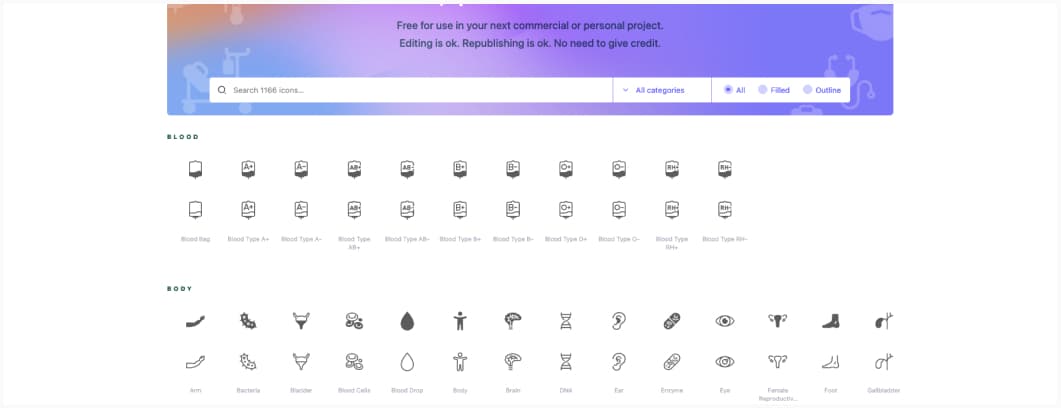Click the outline Eye icon
The height and width of the screenshot is (408, 1061).
(725, 361)
